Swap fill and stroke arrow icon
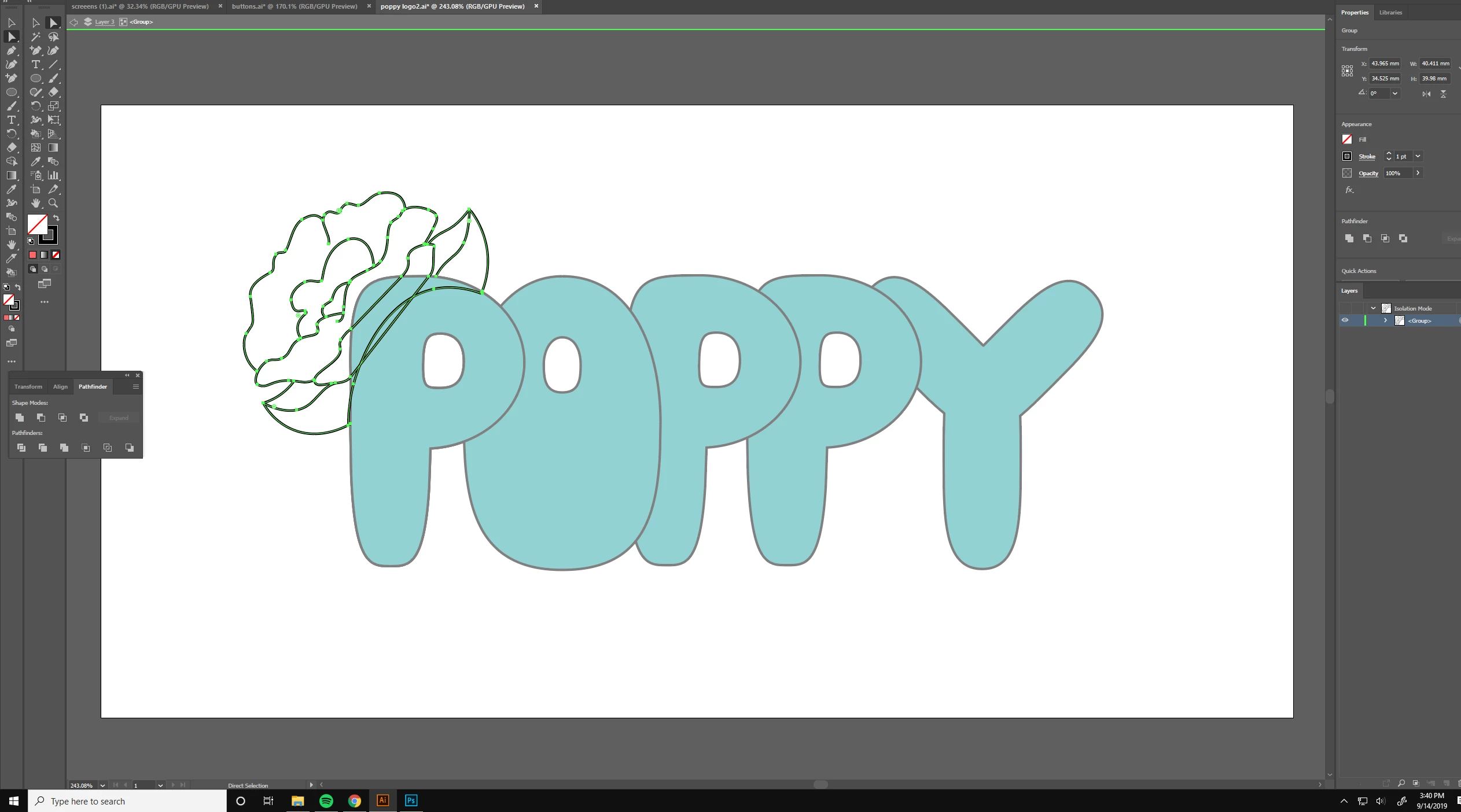The image size is (1461, 812). [57, 218]
